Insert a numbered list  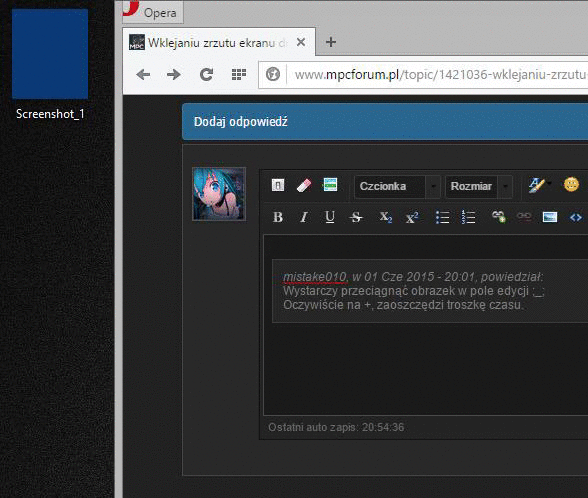point(468,217)
